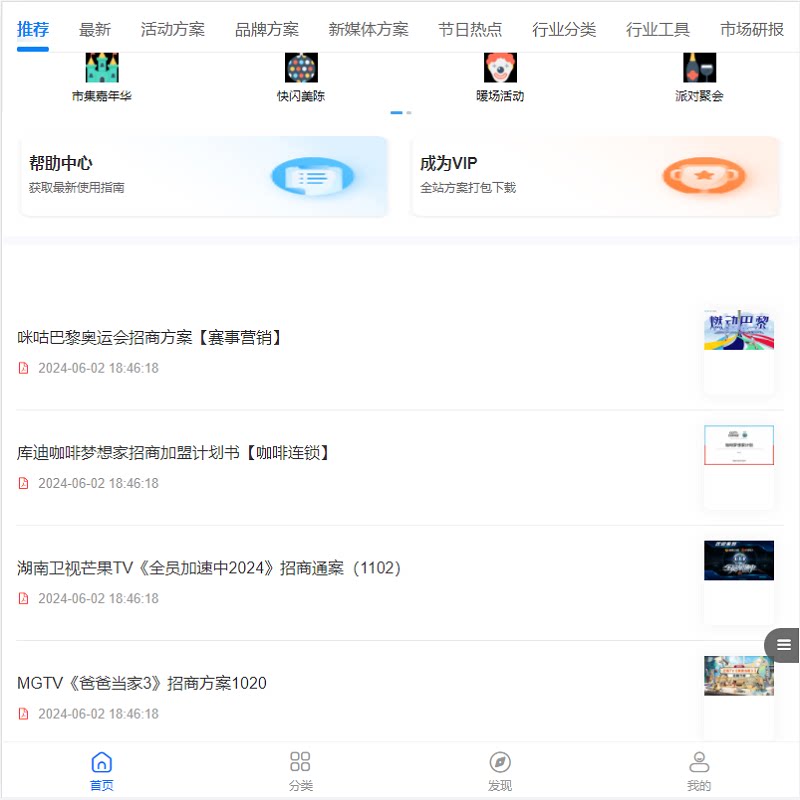Click PDF icon beside 湖南卫视芒果TV date

23,598
